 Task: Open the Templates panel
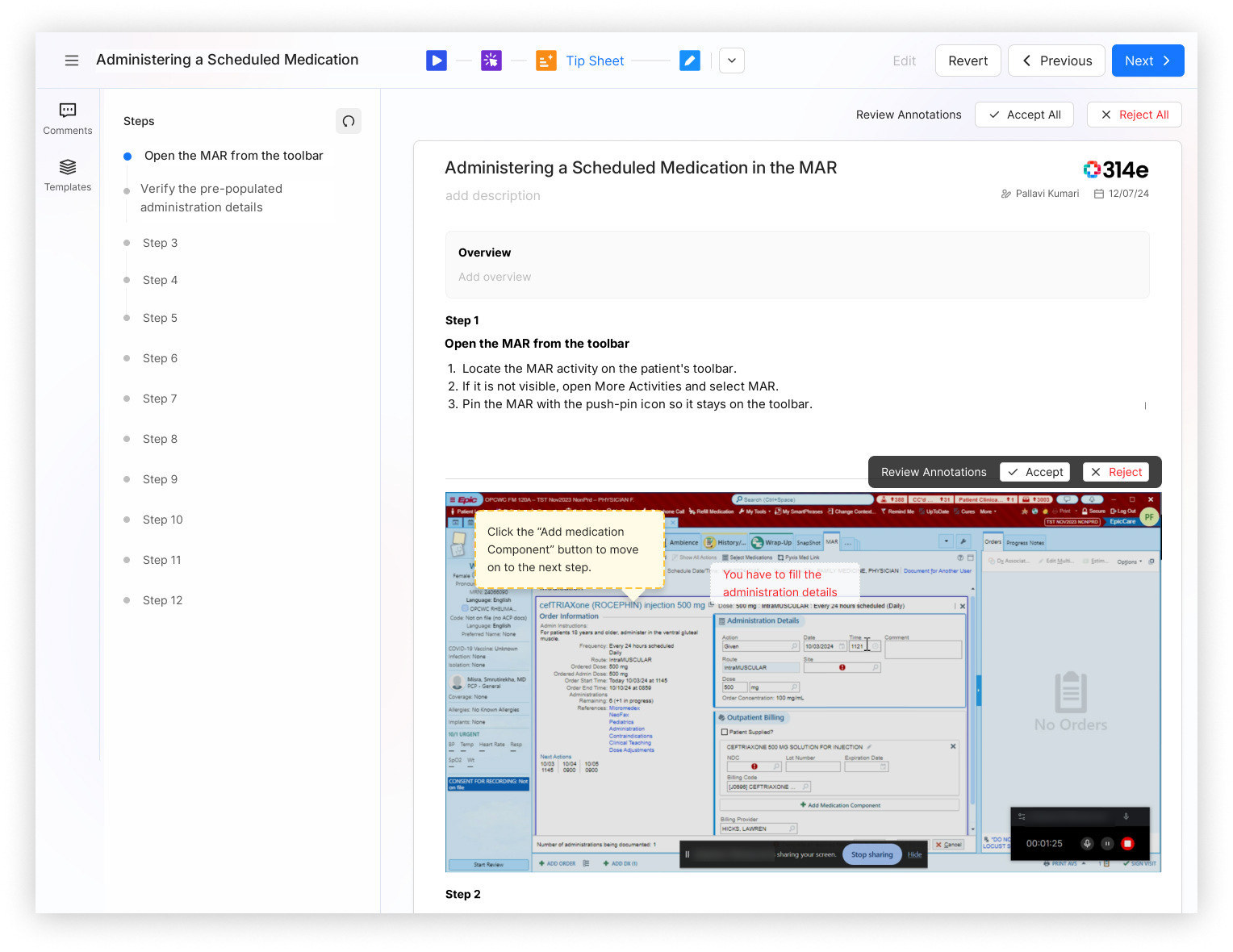pos(68,175)
